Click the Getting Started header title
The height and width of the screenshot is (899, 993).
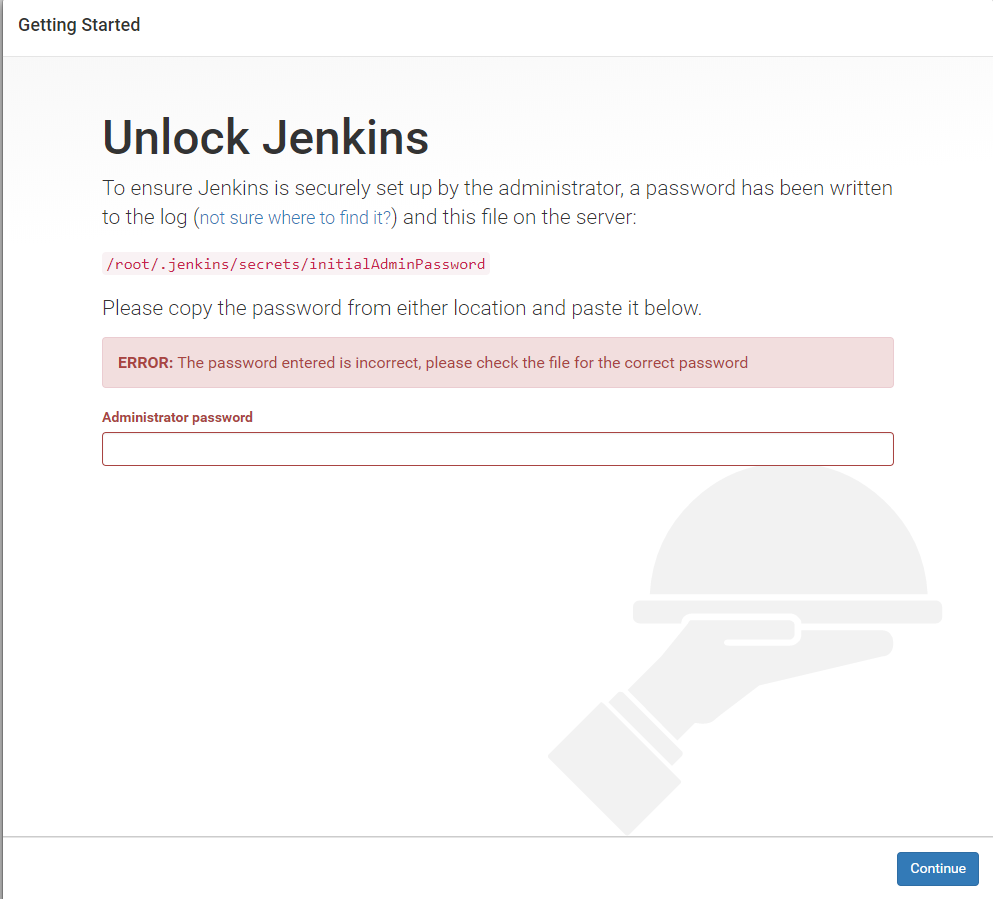coord(79,25)
